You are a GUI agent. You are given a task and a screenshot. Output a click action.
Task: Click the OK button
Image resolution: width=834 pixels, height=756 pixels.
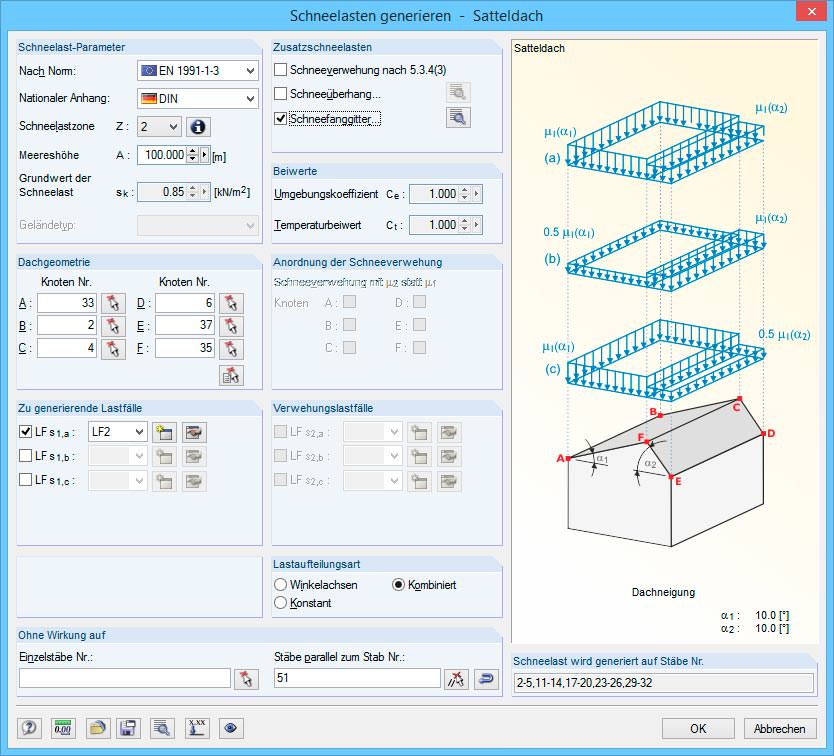pyautogui.click(x=698, y=728)
